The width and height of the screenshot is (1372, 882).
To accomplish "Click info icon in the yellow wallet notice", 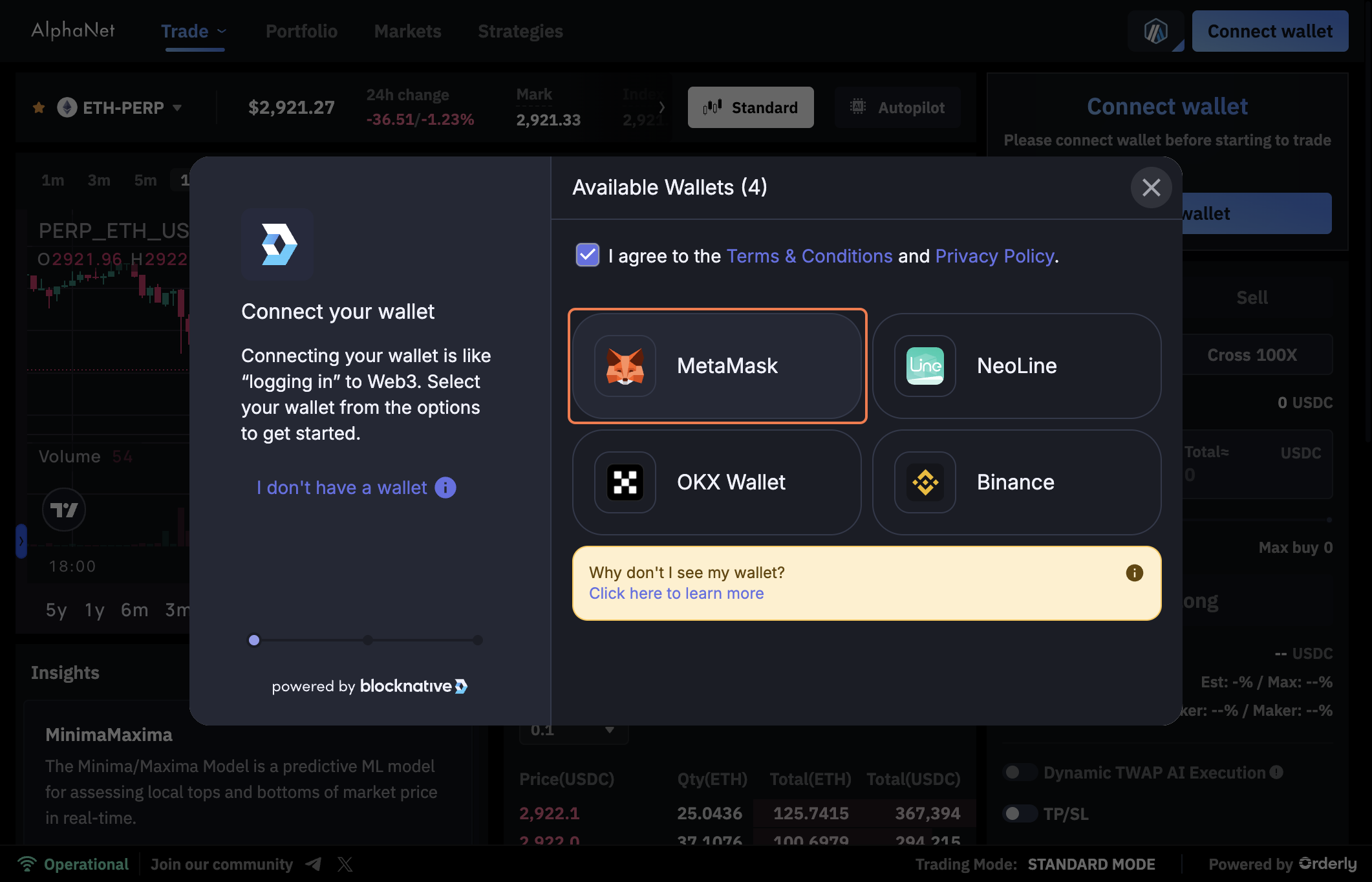I will [1134, 573].
